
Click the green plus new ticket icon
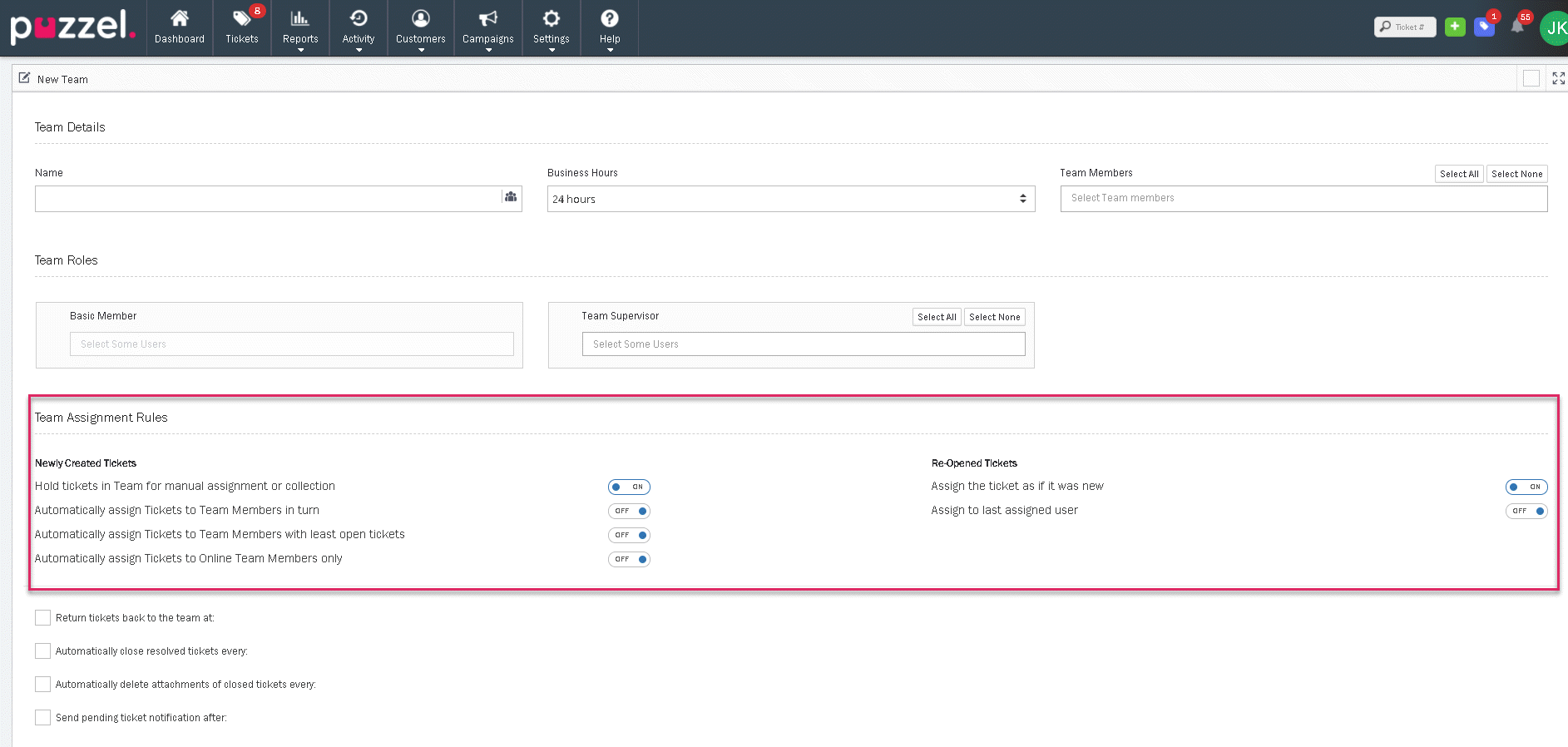point(1455,27)
